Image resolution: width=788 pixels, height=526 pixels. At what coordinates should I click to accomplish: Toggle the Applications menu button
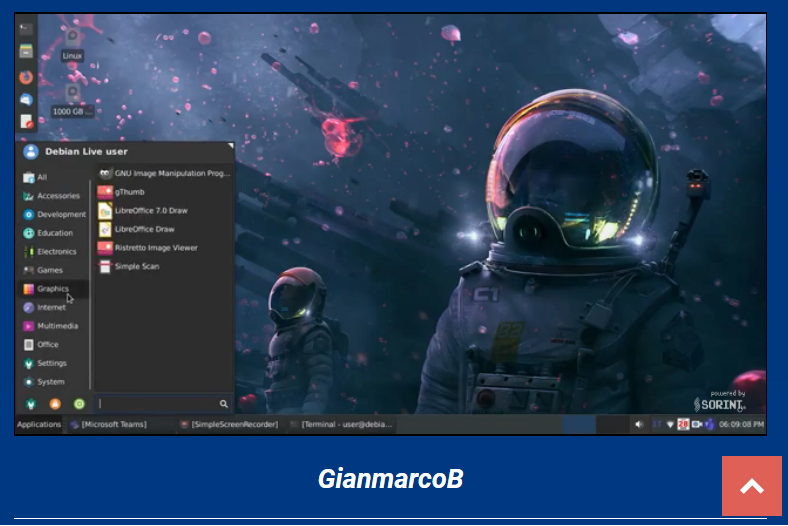click(x=39, y=424)
